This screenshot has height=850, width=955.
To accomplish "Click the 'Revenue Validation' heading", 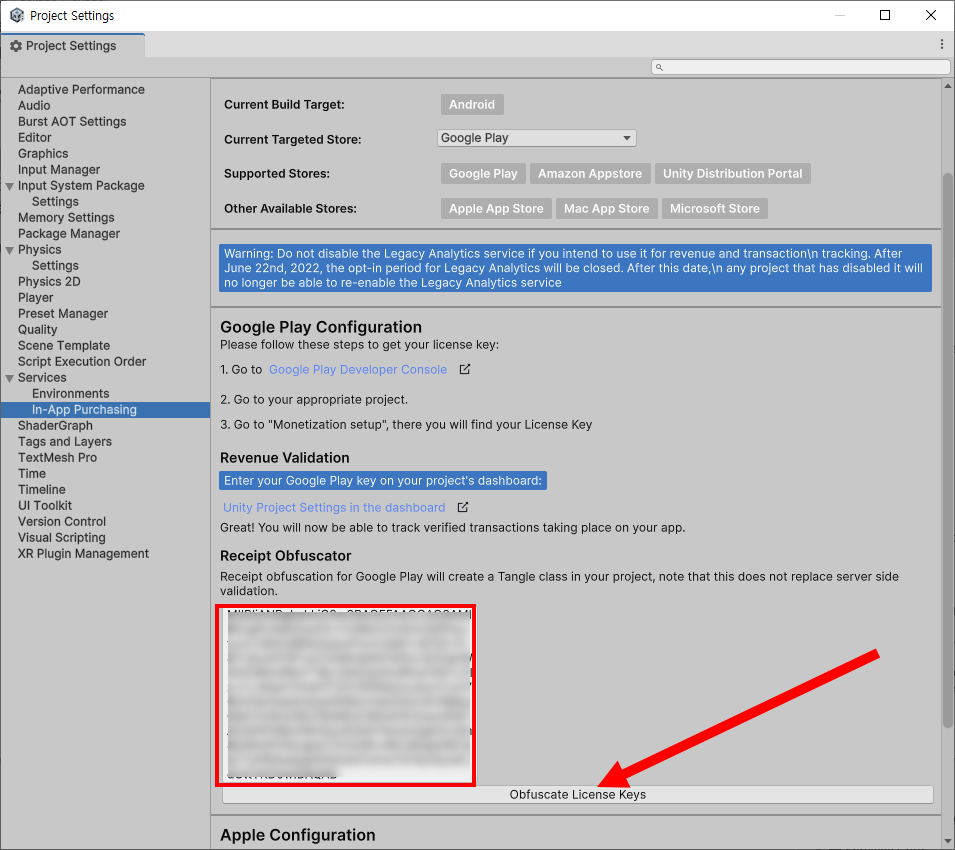I will (285, 458).
